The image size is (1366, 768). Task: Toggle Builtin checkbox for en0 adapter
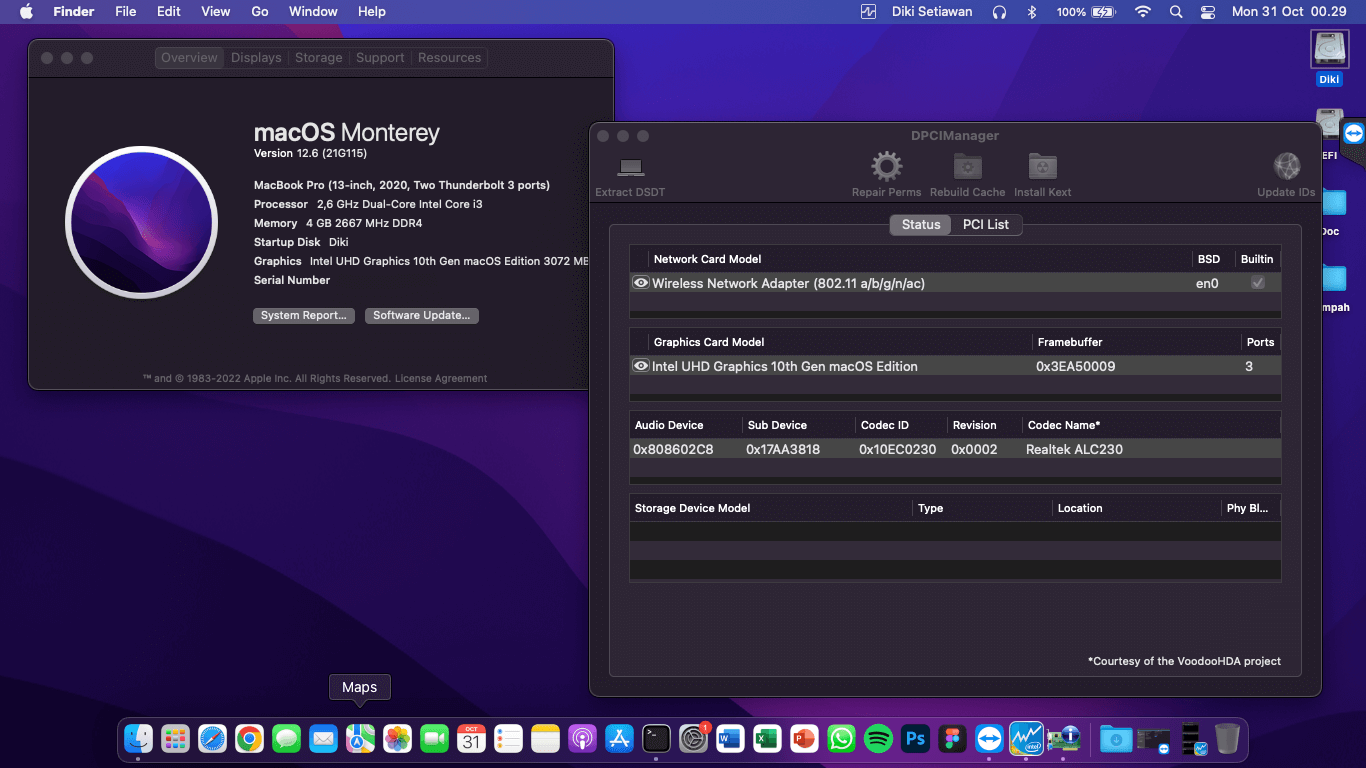tap(1258, 283)
